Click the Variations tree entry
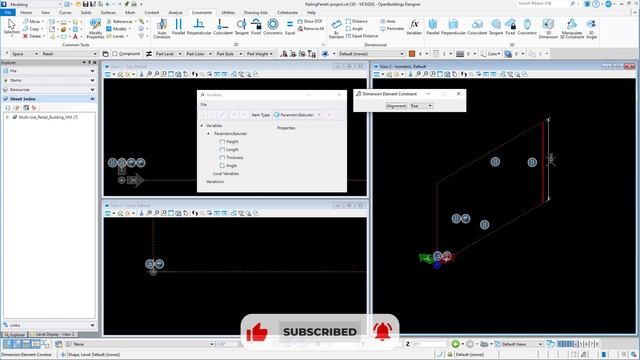Viewport: 640px width, 360px height. 215,182
